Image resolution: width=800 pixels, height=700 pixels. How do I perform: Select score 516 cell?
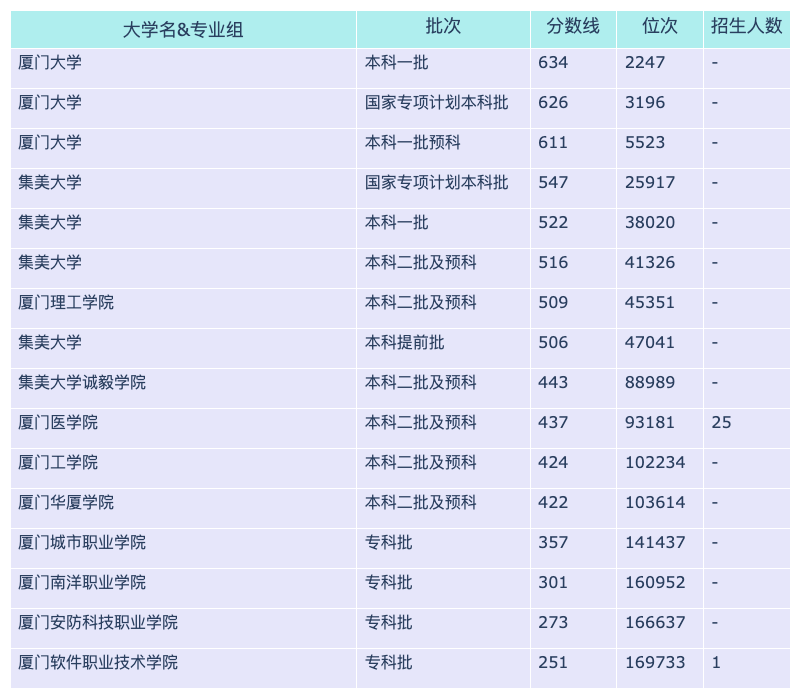point(553,262)
